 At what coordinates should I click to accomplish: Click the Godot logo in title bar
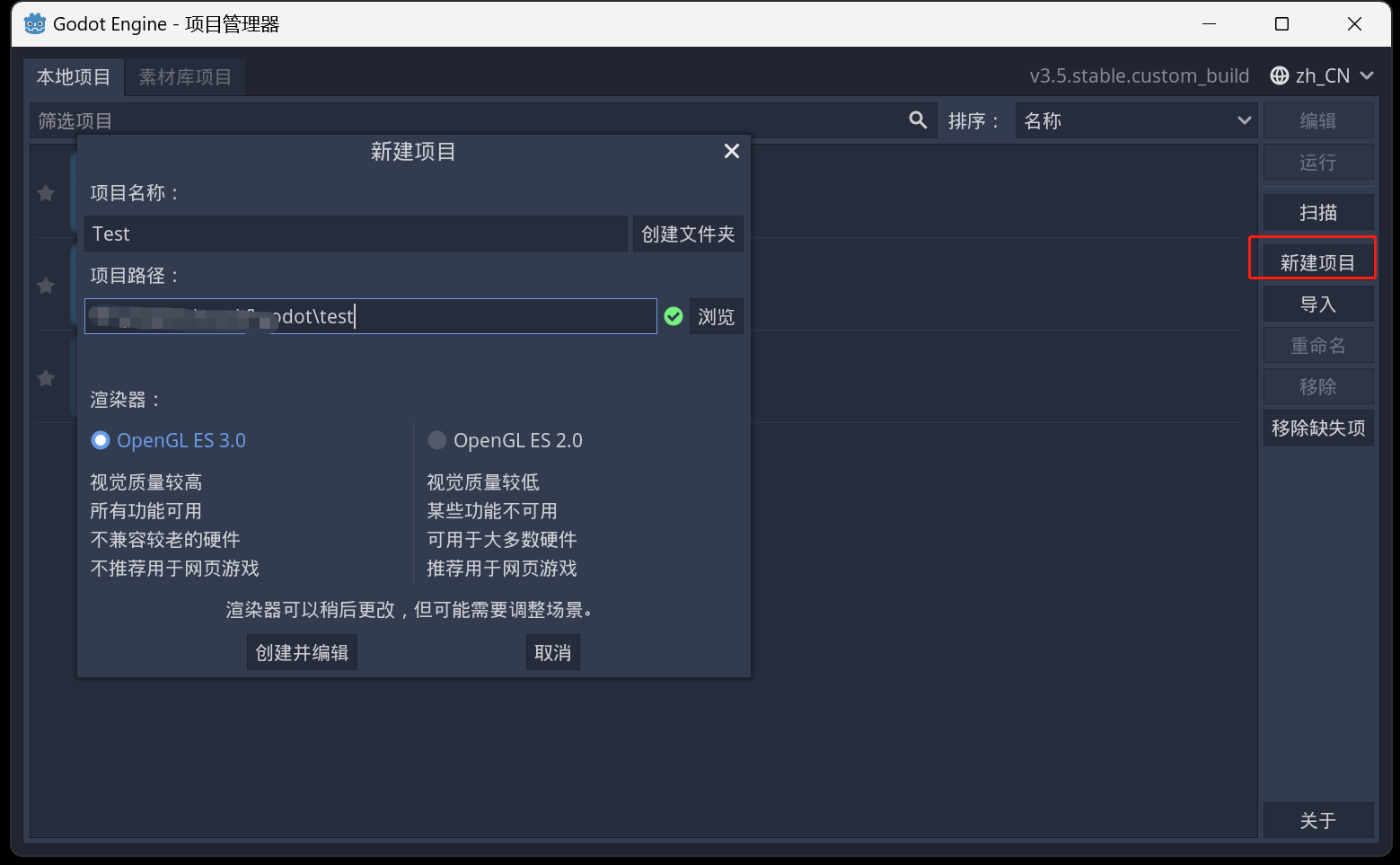click(x=35, y=23)
